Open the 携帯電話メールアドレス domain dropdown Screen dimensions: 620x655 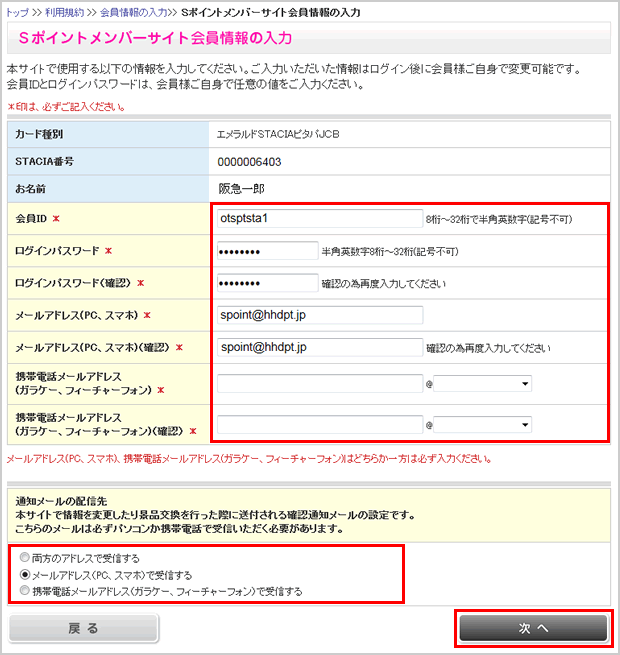(482, 383)
